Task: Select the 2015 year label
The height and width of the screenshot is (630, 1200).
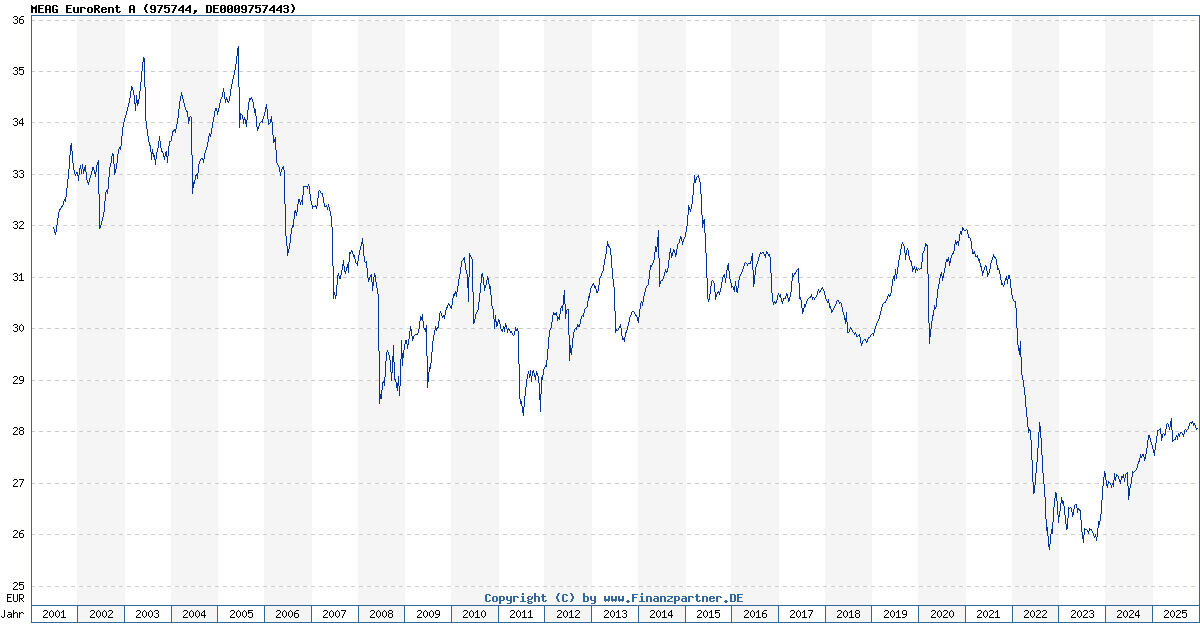Action: [708, 614]
